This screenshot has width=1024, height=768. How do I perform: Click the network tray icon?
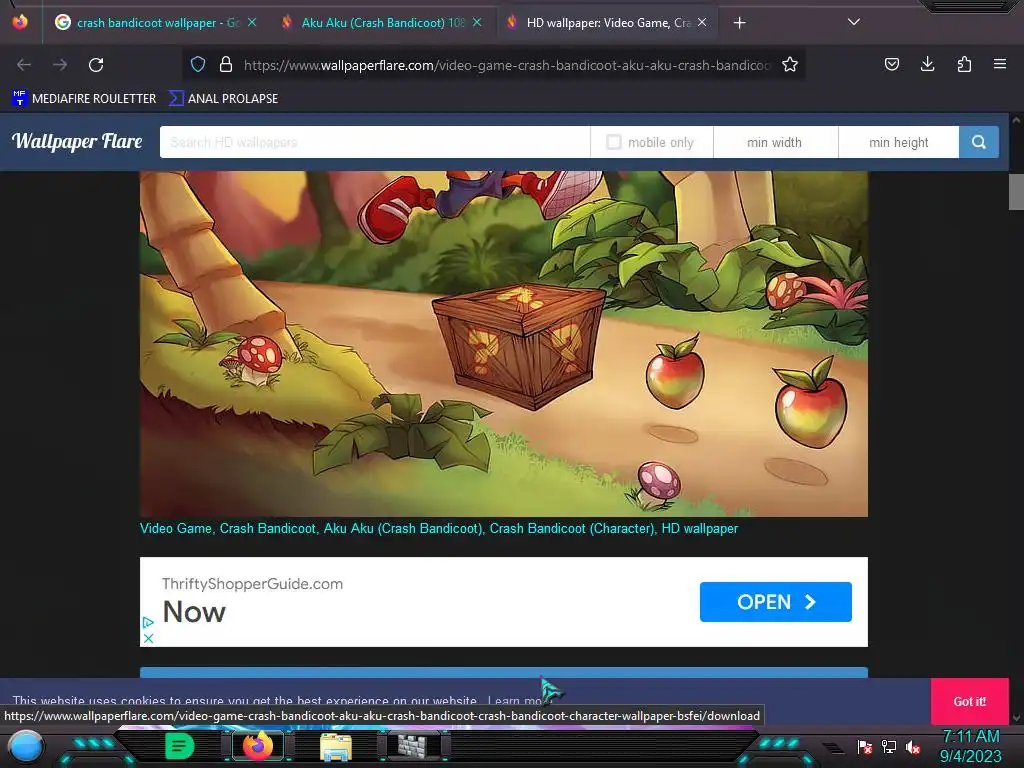pos(889,747)
